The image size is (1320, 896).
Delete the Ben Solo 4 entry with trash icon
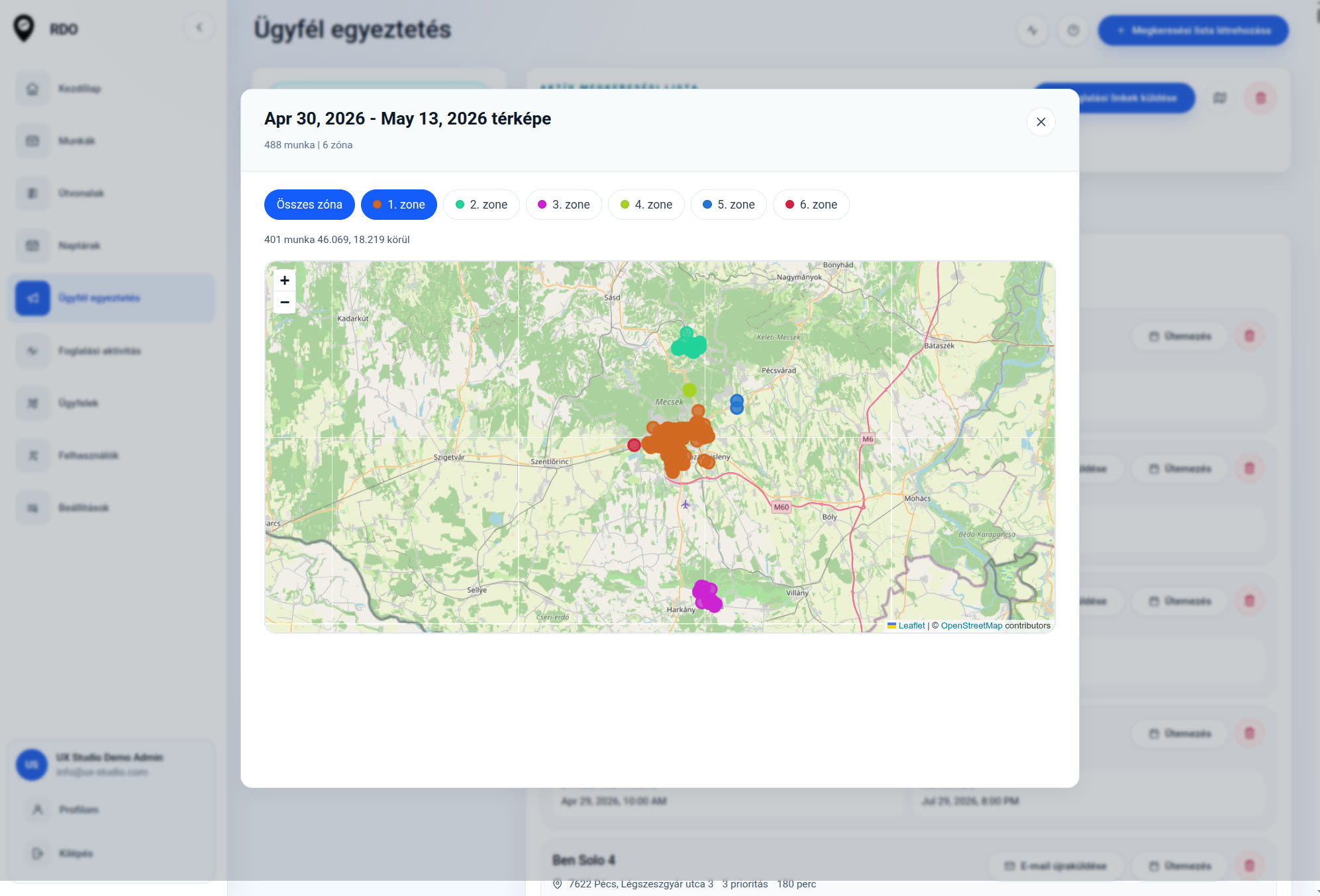click(x=1250, y=866)
